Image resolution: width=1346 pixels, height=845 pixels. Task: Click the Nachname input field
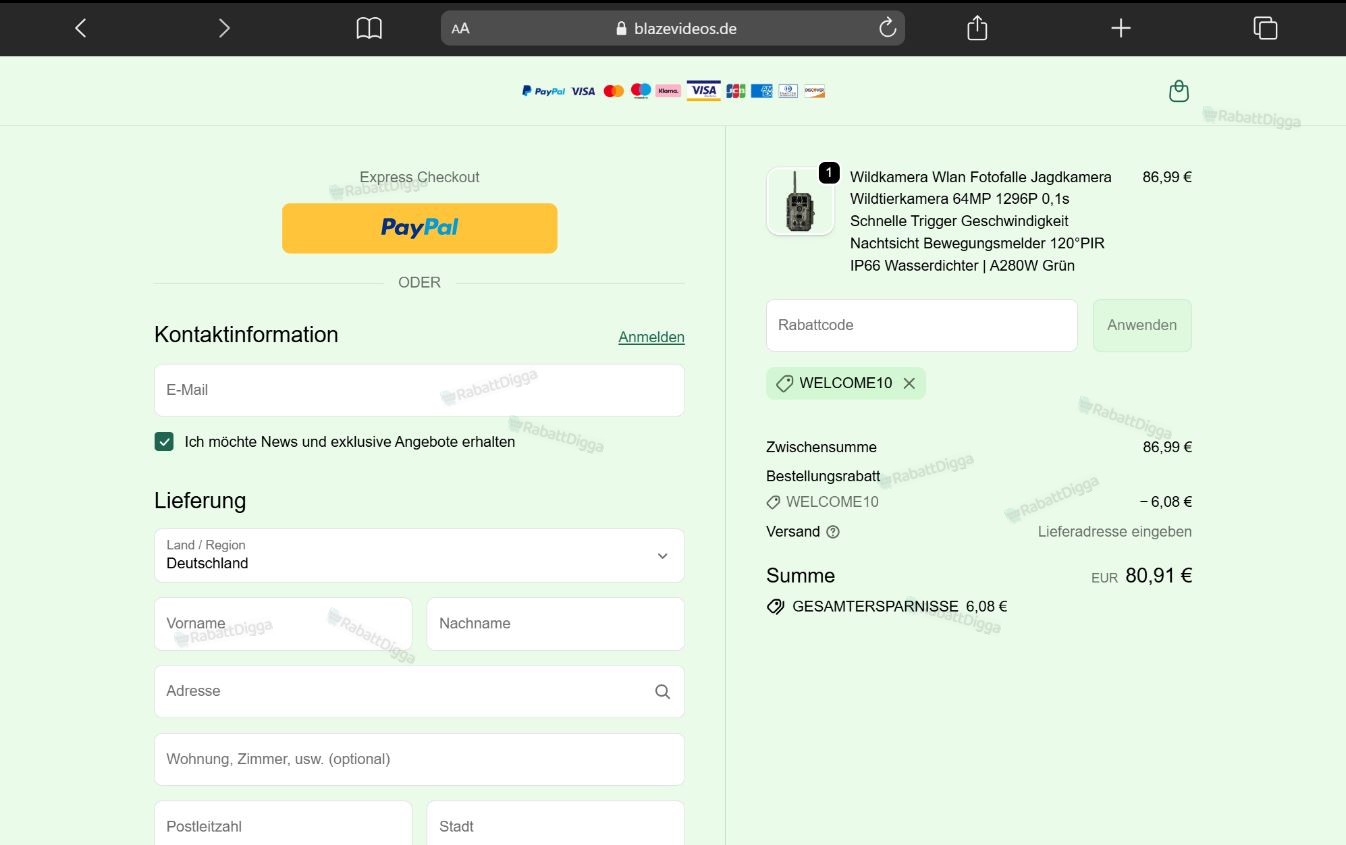(555, 624)
